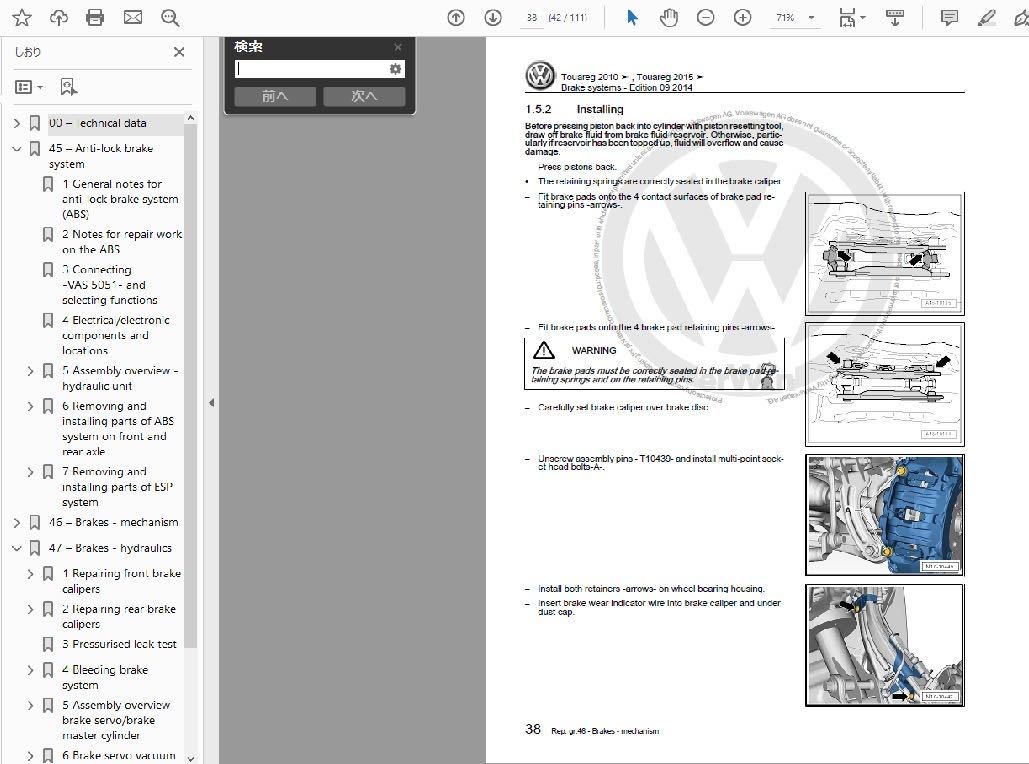Collapse the 45 Anti-lock brake system bookmark
This screenshot has height=764, width=1029.
[17, 149]
